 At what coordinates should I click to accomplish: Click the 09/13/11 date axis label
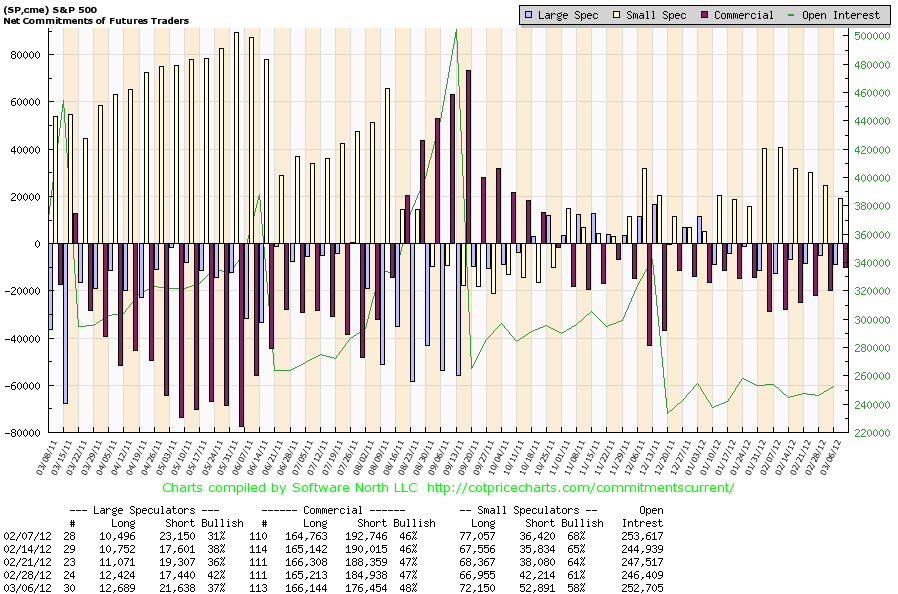454,457
